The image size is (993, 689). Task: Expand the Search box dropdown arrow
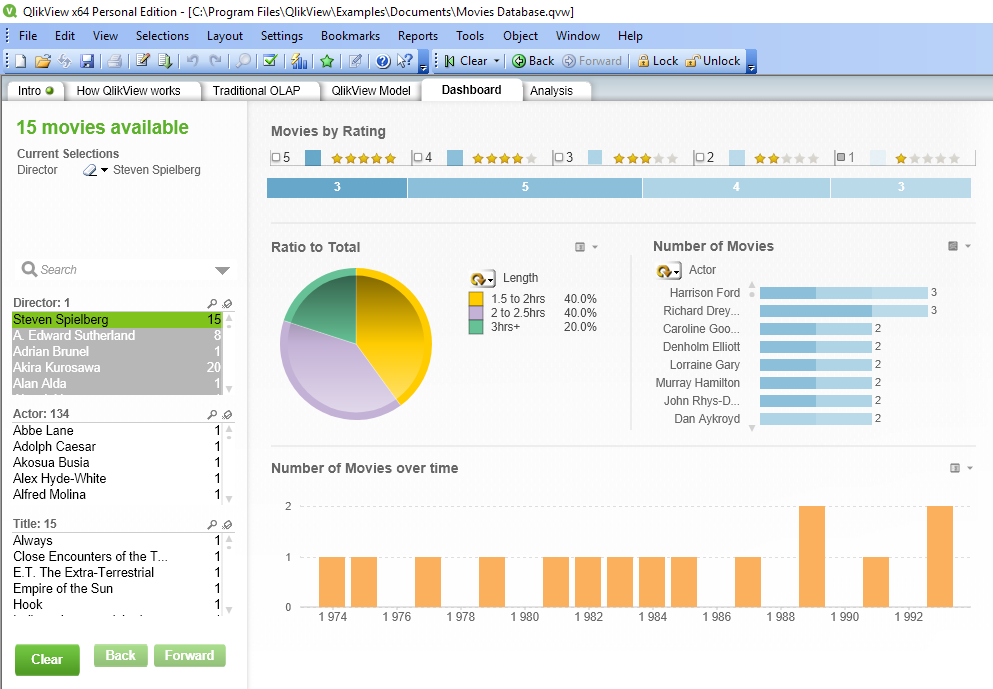click(x=222, y=270)
